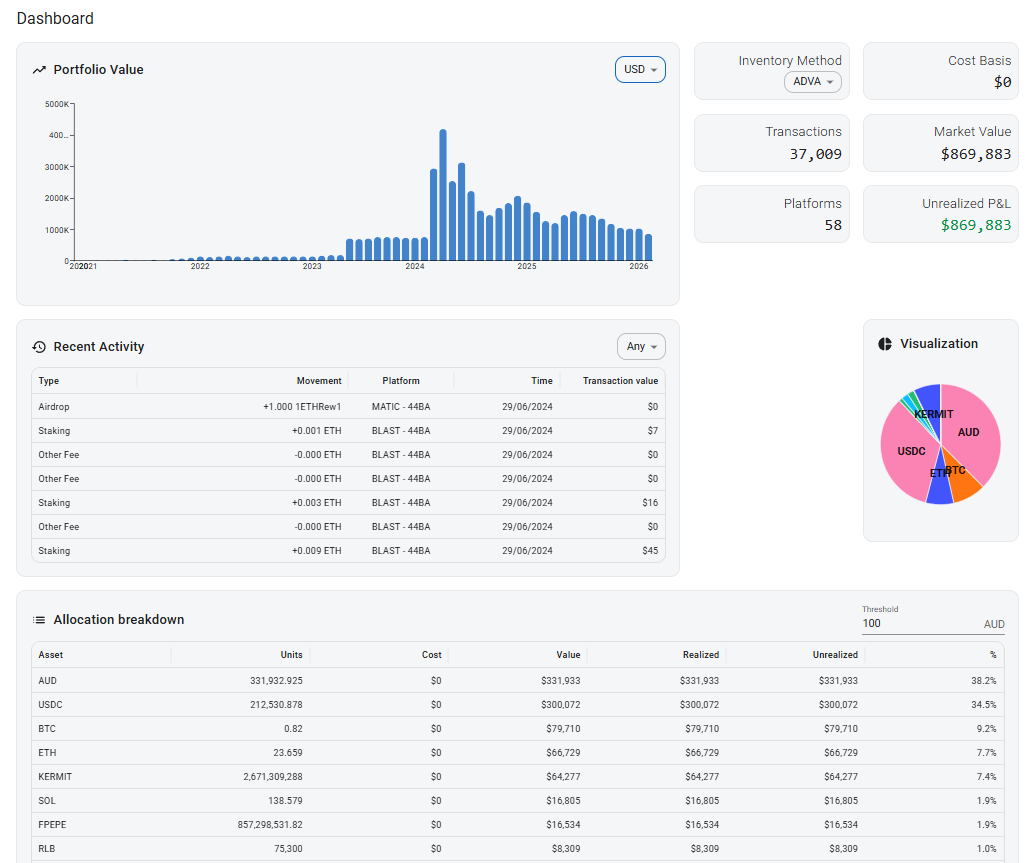Click the Portfolio Value trend-line icon

(x=40, y=70)
